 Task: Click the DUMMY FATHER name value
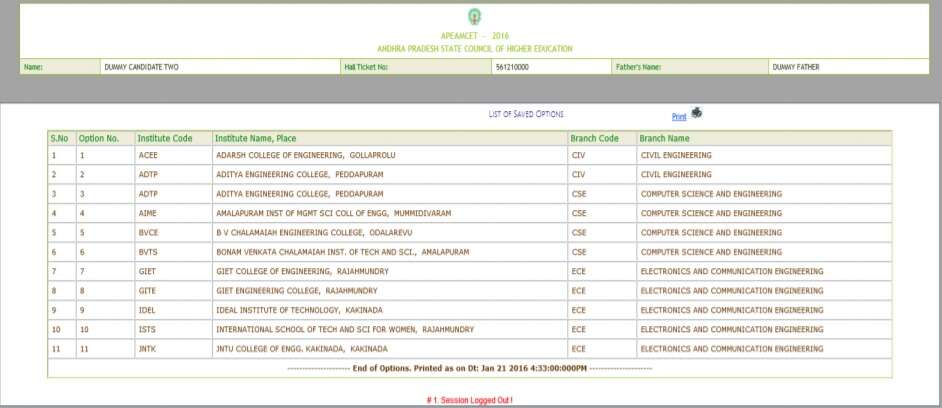tap(795, 67)
